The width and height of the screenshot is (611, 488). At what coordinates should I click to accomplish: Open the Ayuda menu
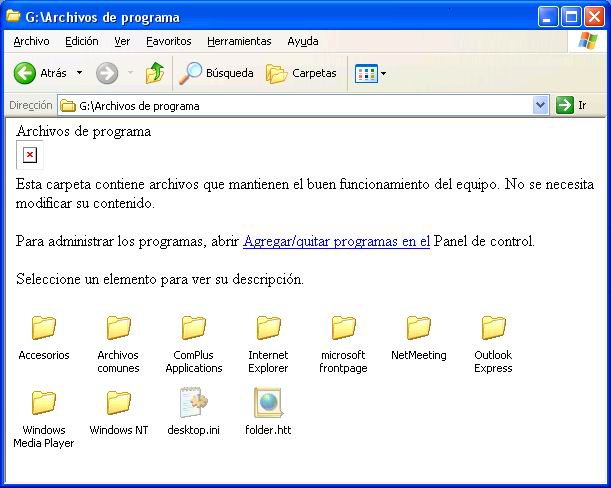pos(303,41)
